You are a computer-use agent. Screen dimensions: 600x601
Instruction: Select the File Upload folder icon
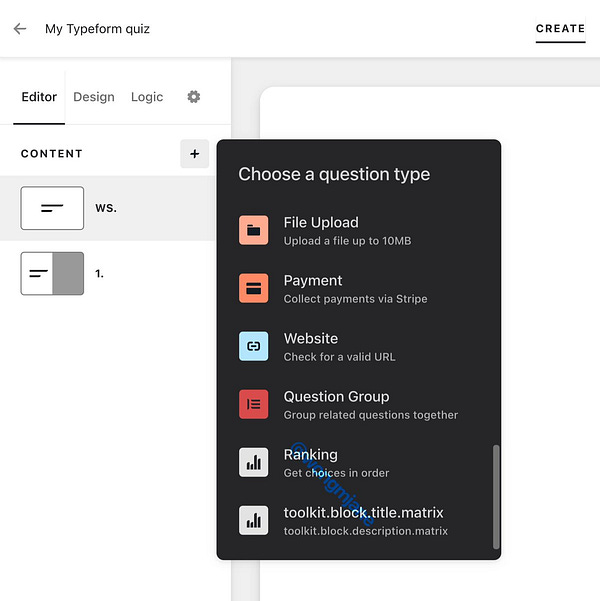click(x=253, y=230)
